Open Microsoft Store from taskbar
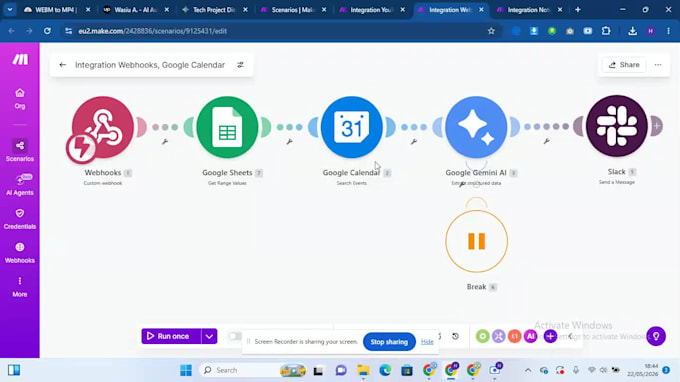 pyautogui.click(x=407, y=370)
